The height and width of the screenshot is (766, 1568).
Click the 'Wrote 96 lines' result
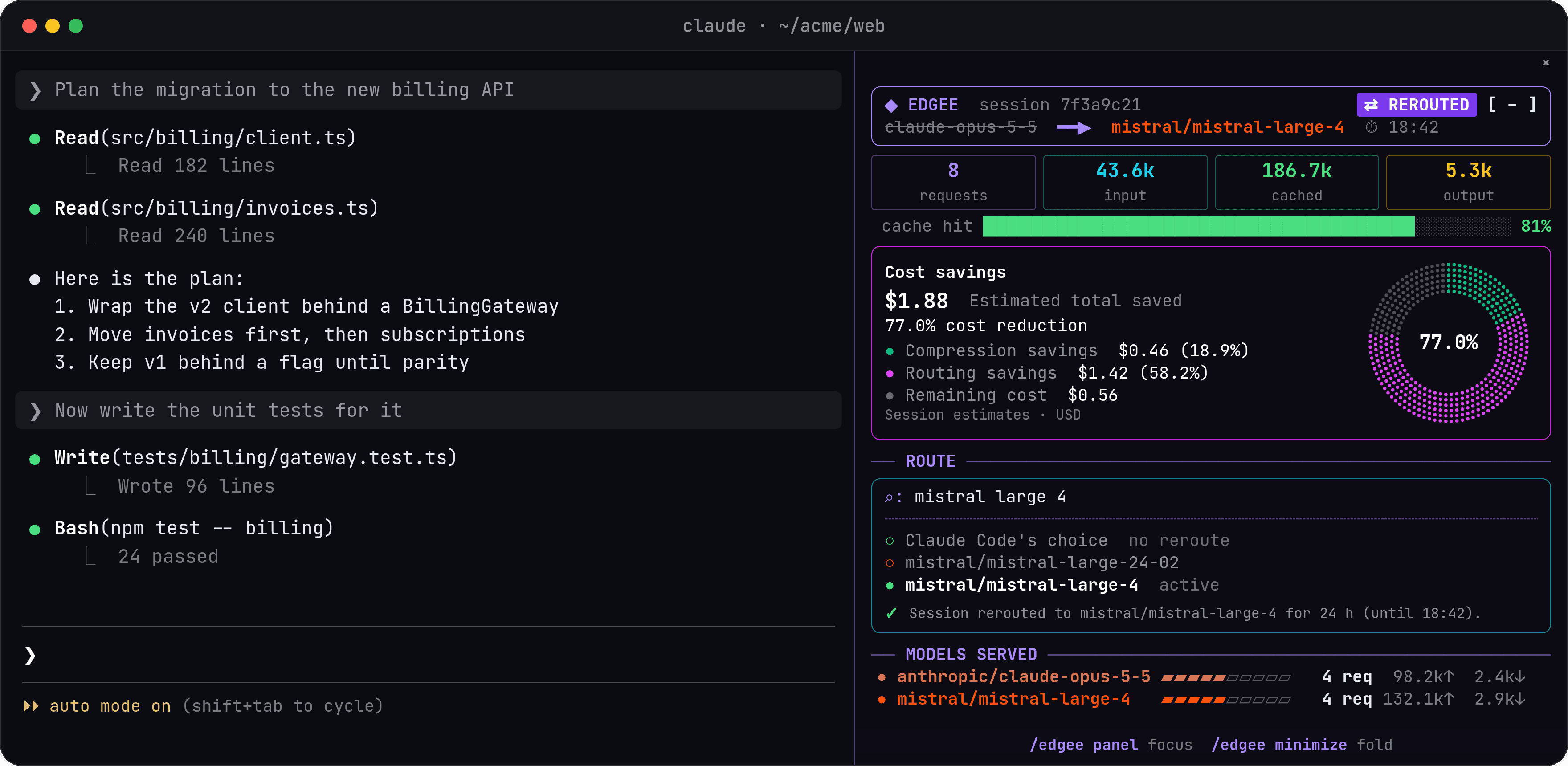(x=196, y=486)
